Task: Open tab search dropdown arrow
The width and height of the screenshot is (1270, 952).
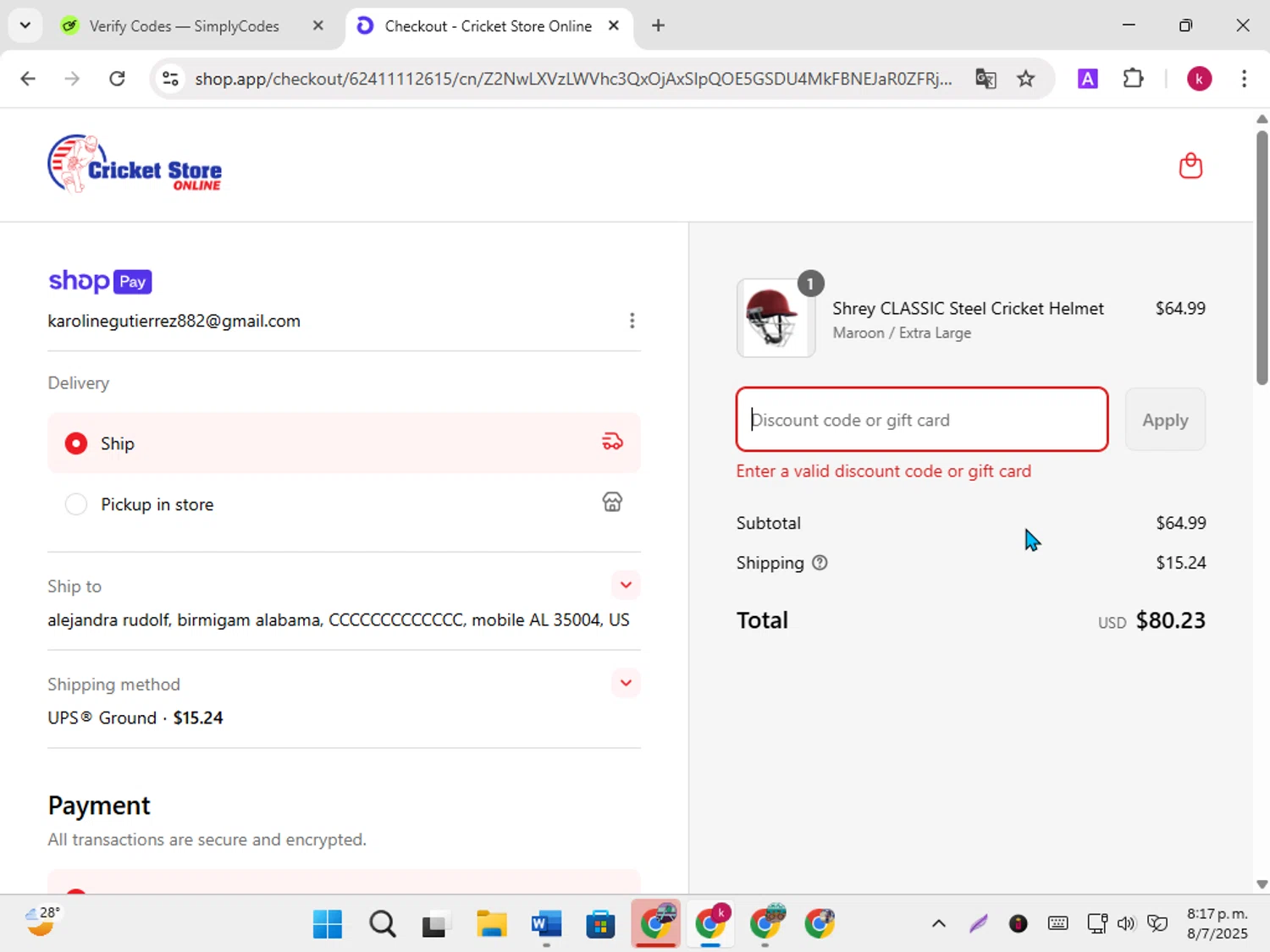Action: (x=25, y=25)
